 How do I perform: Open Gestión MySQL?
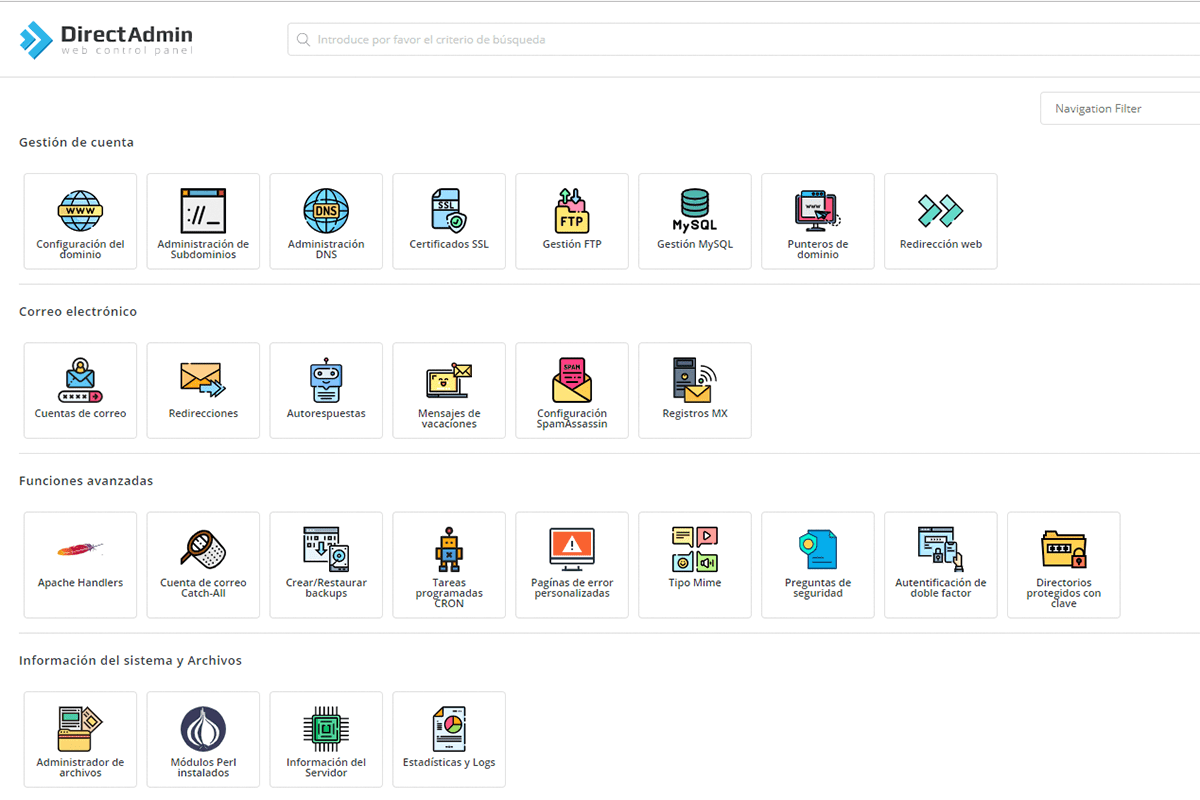coord(694,221)
